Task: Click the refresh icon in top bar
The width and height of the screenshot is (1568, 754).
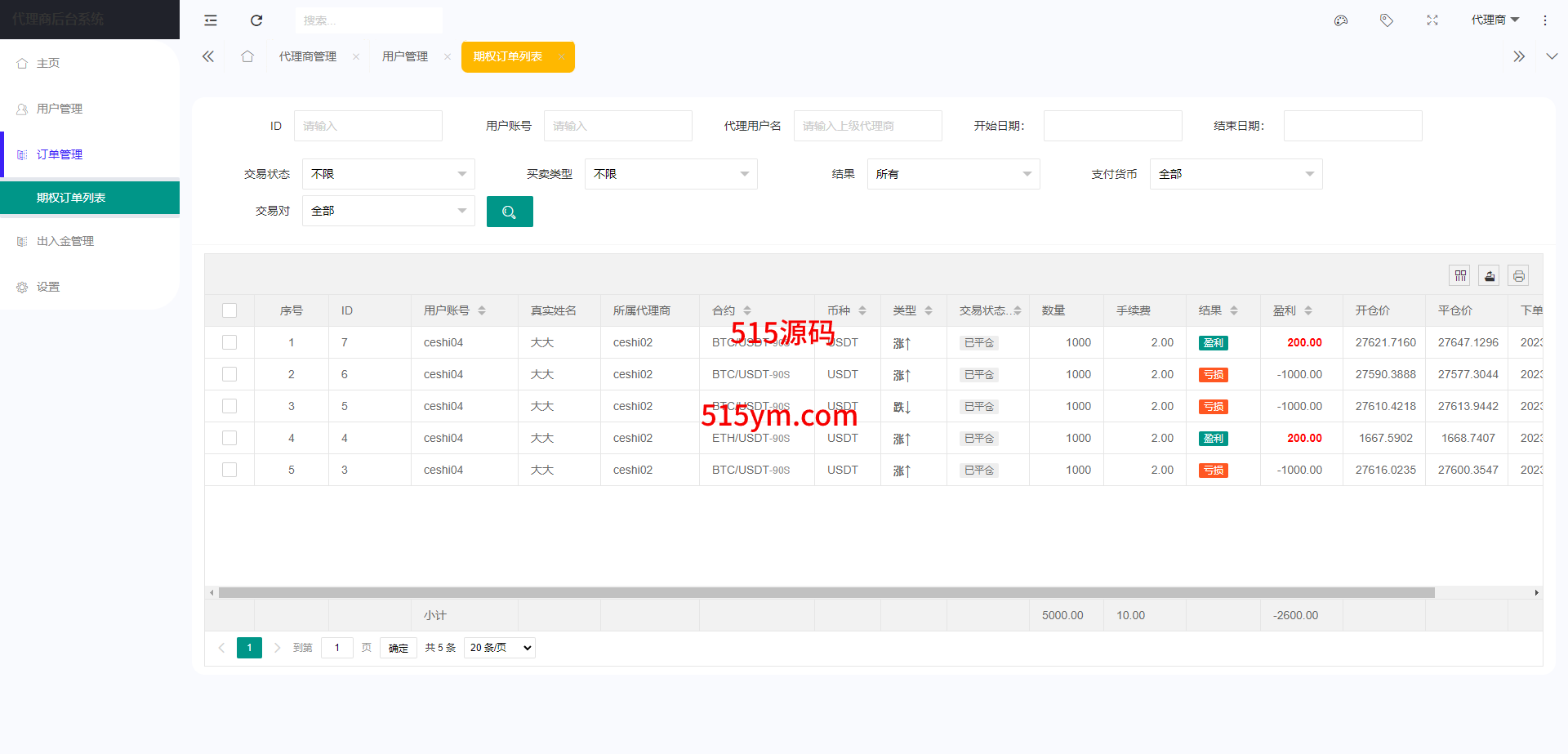Action: tap(256, 20)
